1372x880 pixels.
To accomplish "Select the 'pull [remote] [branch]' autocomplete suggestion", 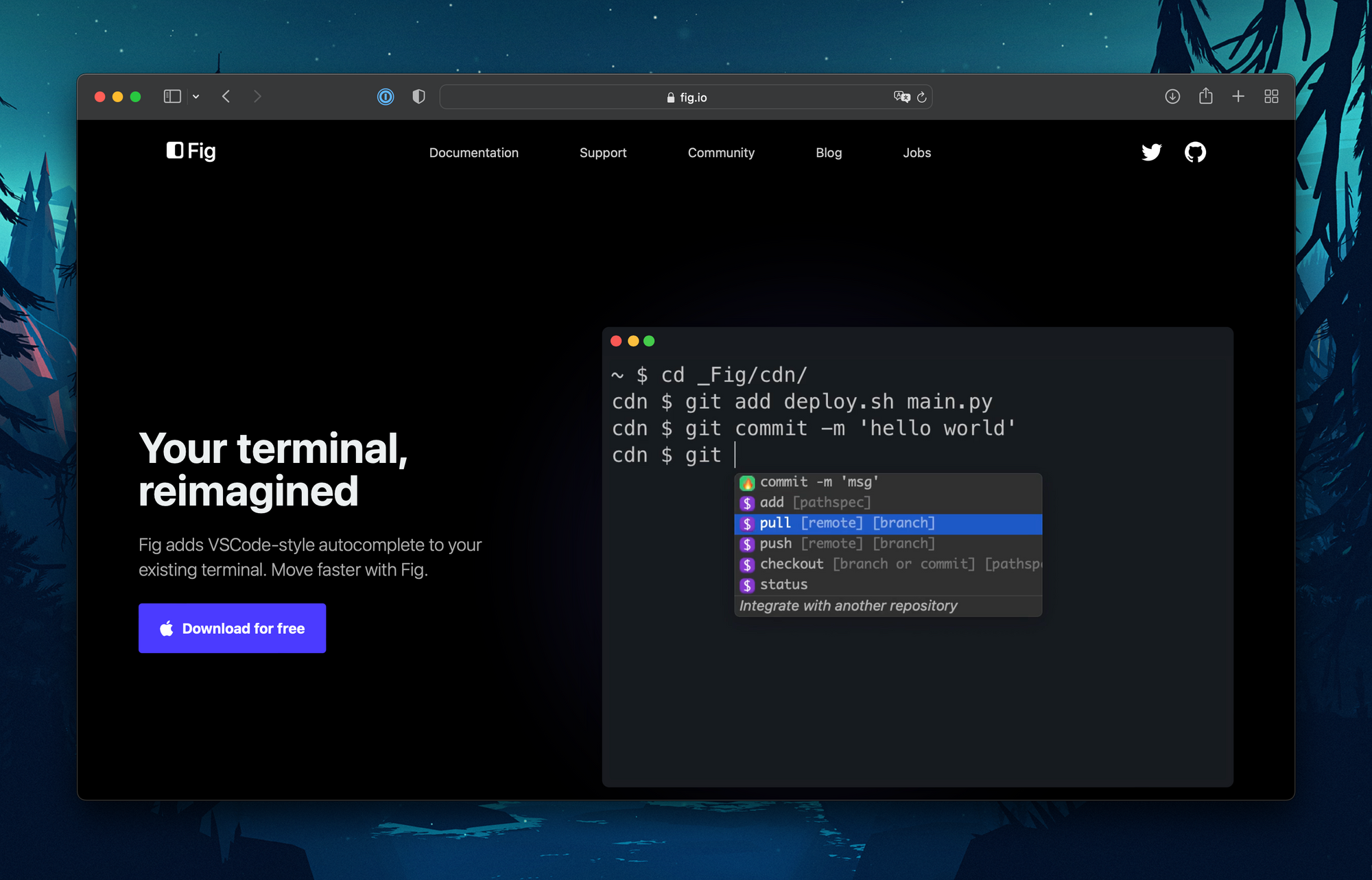I will point(886,522).
